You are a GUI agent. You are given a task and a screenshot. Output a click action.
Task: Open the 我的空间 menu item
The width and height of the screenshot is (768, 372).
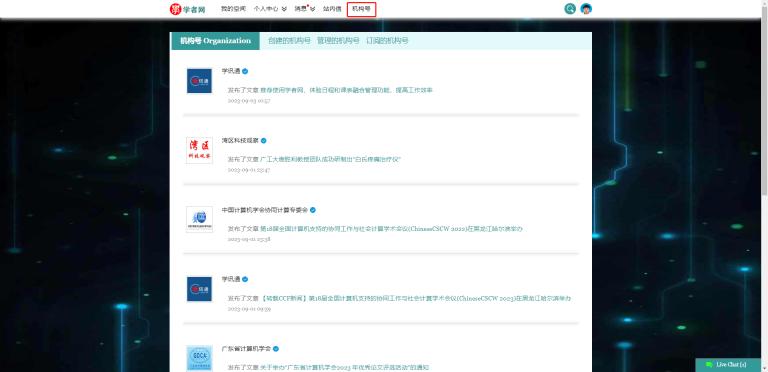(x=233, y=9)
